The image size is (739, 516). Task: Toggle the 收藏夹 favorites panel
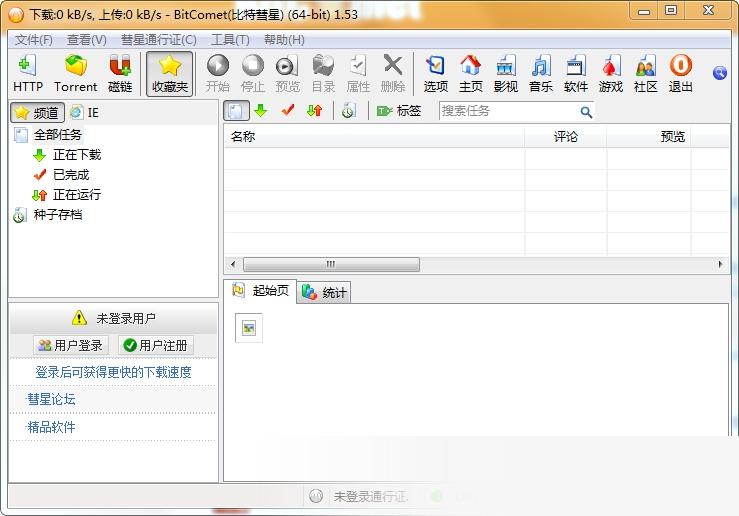170,74
